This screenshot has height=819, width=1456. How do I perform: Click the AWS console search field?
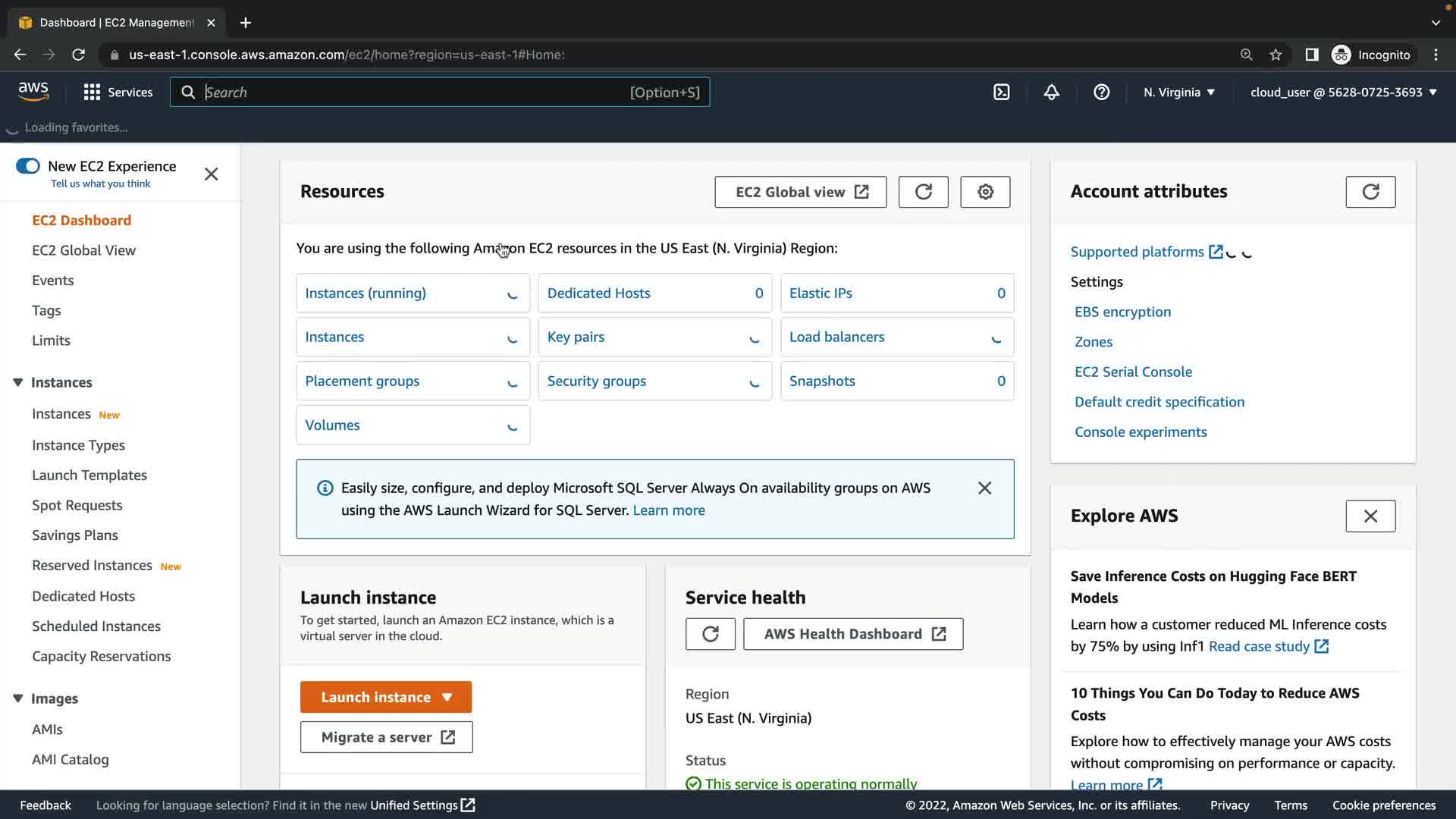click(417, 93)
